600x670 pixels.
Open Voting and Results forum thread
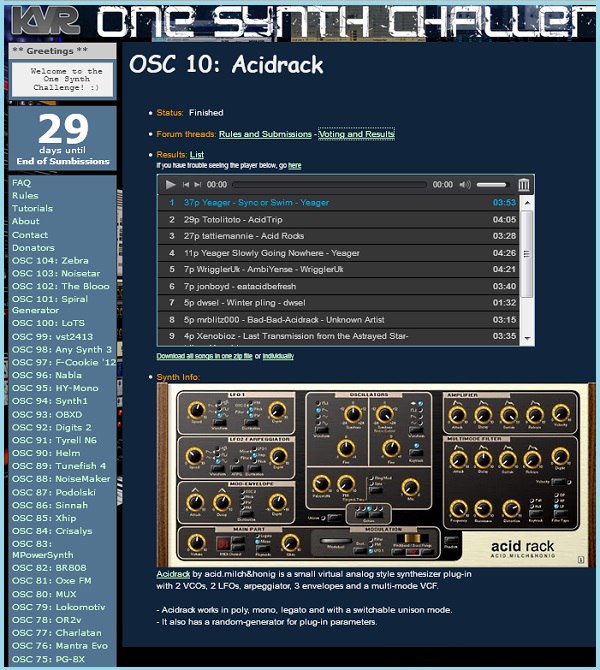[356, 134]
